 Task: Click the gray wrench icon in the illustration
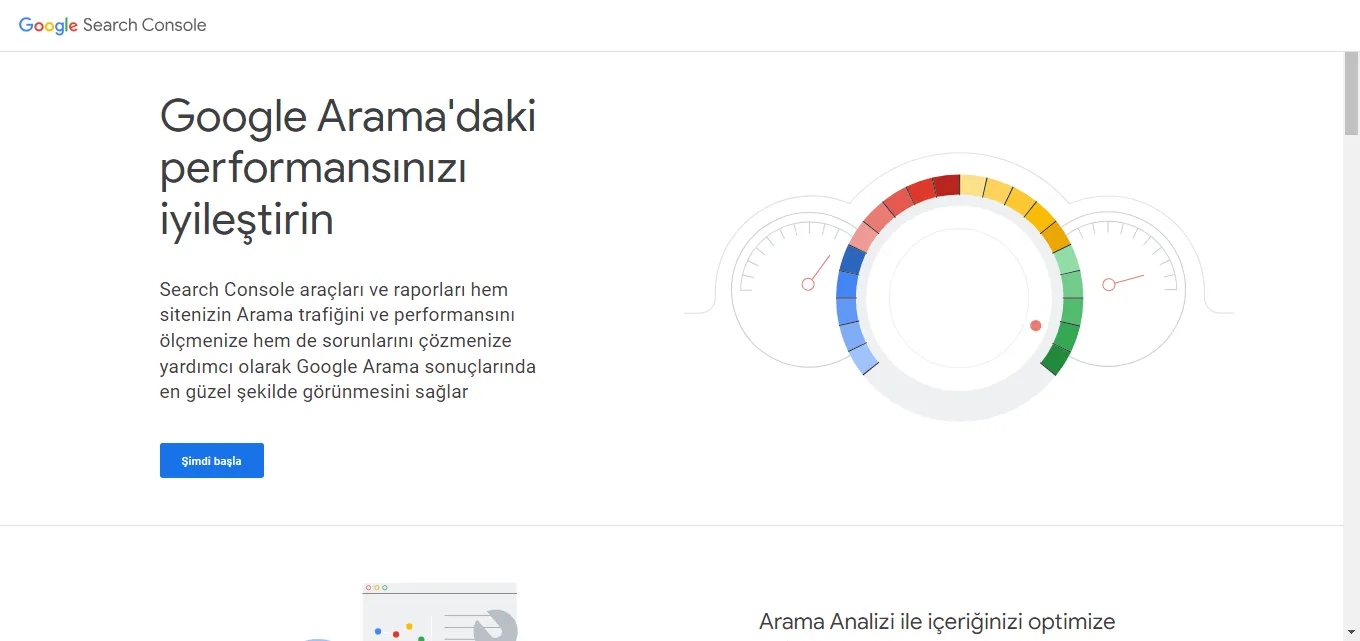[x=495, y=627]
